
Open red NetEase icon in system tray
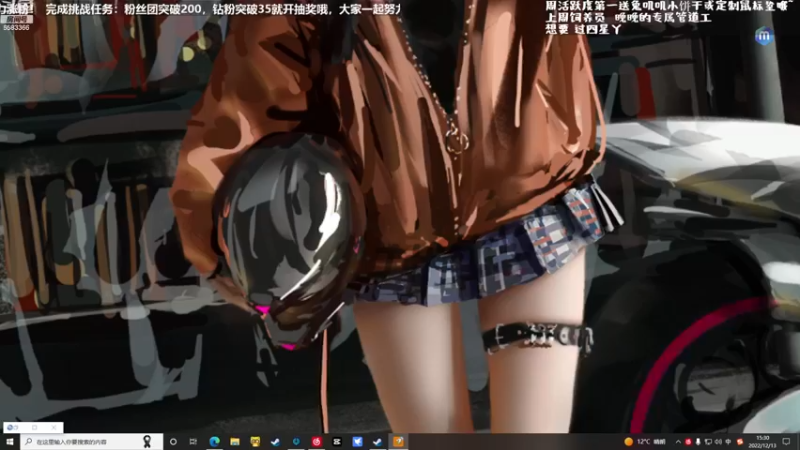(x=688, y=442)
